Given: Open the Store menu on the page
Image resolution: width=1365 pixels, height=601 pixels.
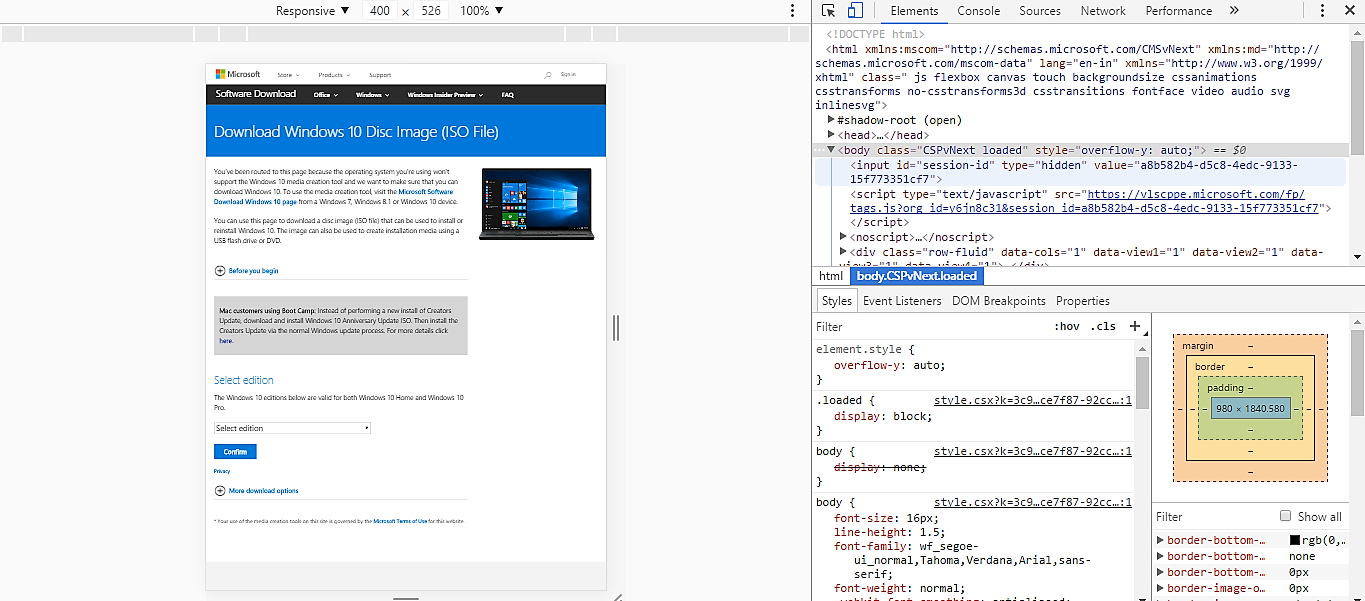Looking at the screenshot, I should click(x=287, y=75).
